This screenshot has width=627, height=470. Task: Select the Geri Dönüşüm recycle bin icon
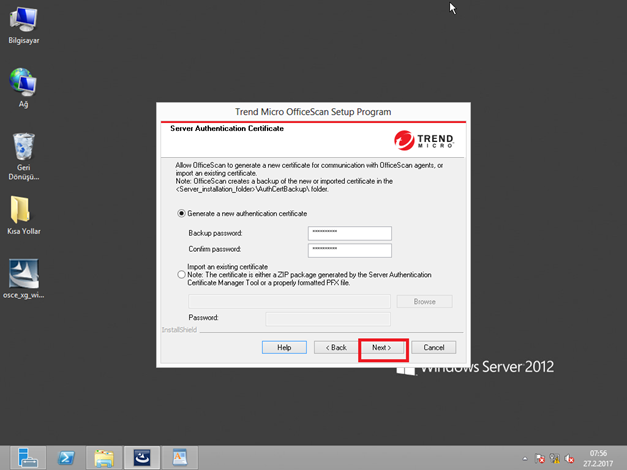pyautogui.click(x=24, y=156)
